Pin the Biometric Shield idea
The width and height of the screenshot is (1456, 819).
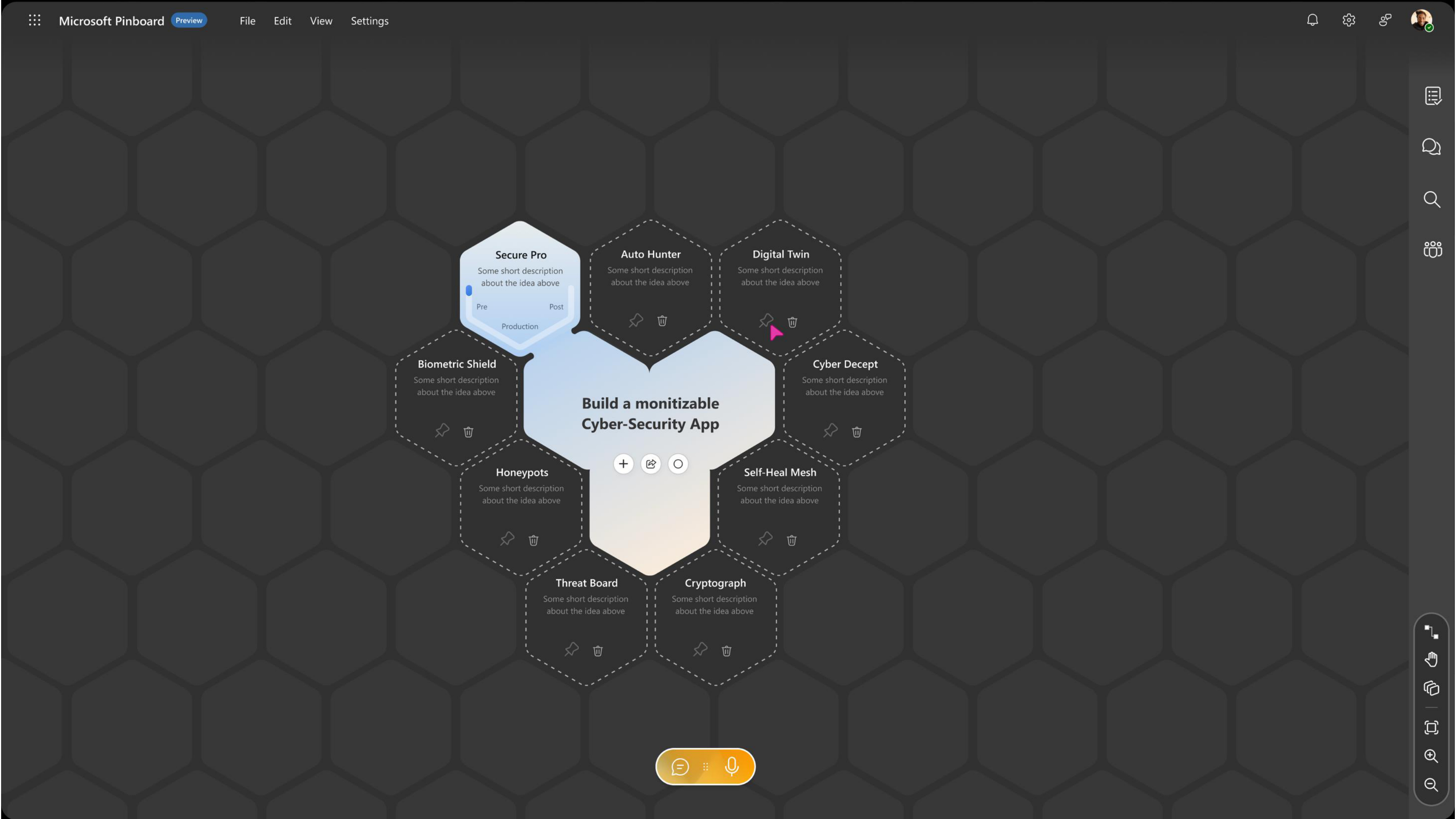(442, 431)
